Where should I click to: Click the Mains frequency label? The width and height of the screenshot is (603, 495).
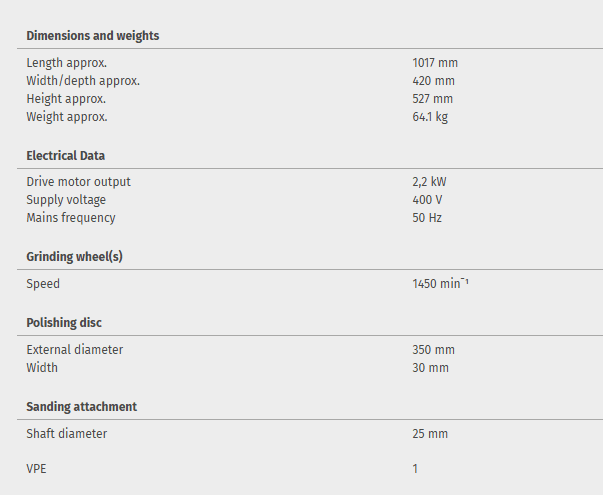70,218
